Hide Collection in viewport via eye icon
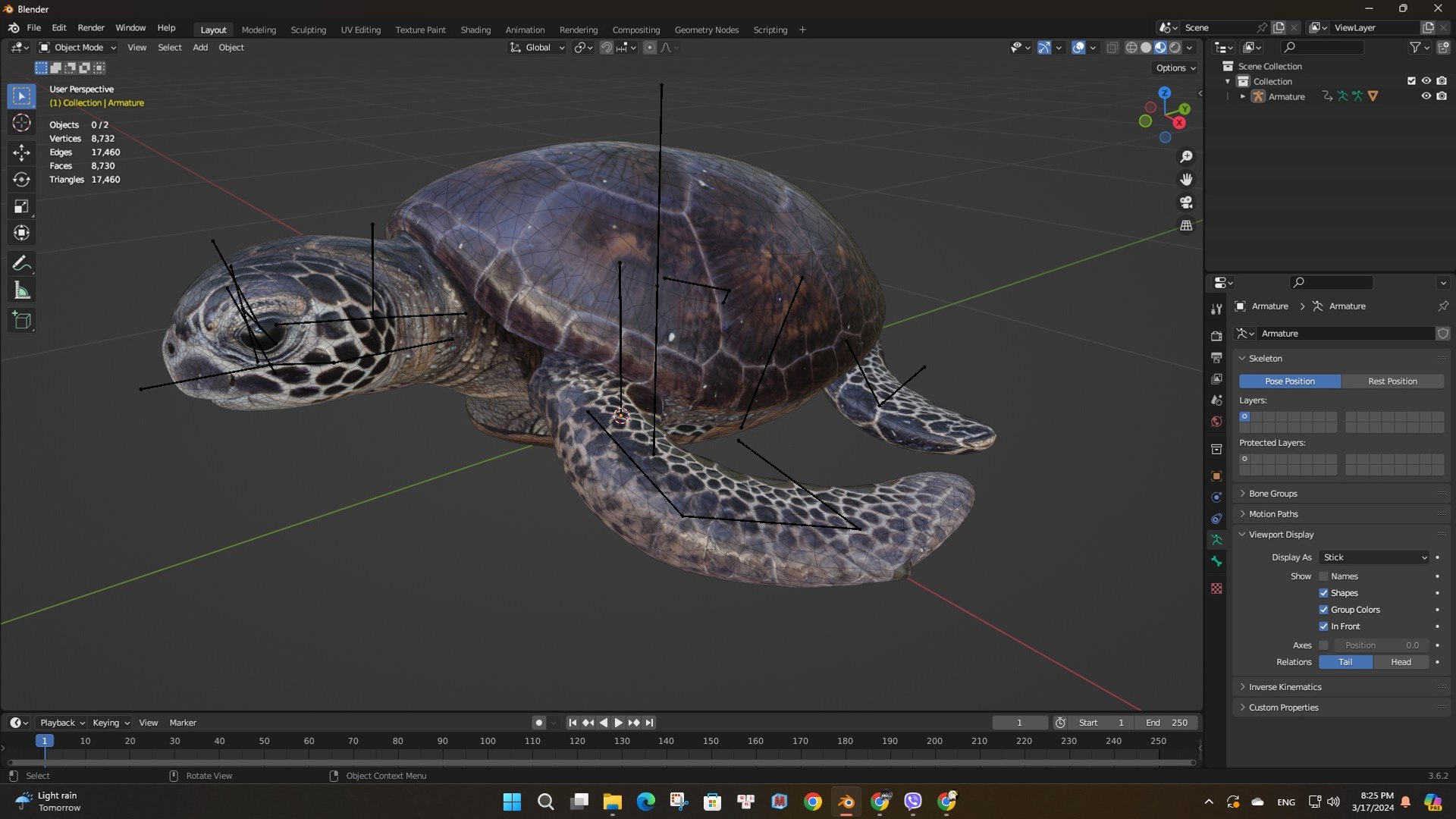This screenshot has width=1456, height=819. coord(1426,81)
